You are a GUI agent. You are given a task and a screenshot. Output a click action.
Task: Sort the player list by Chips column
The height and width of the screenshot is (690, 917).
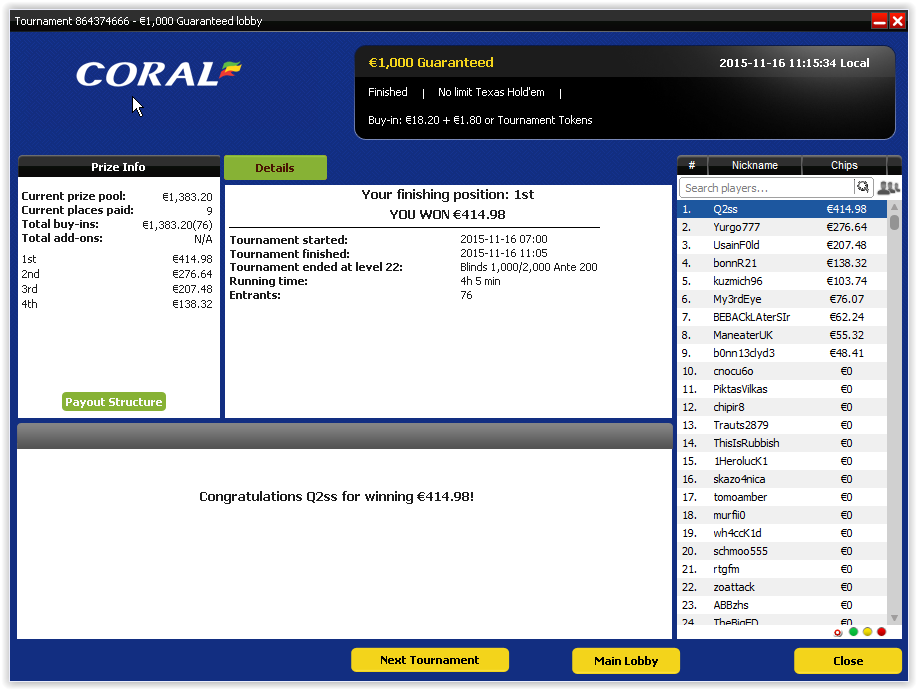pyautogui.click(x=844, y=165)
